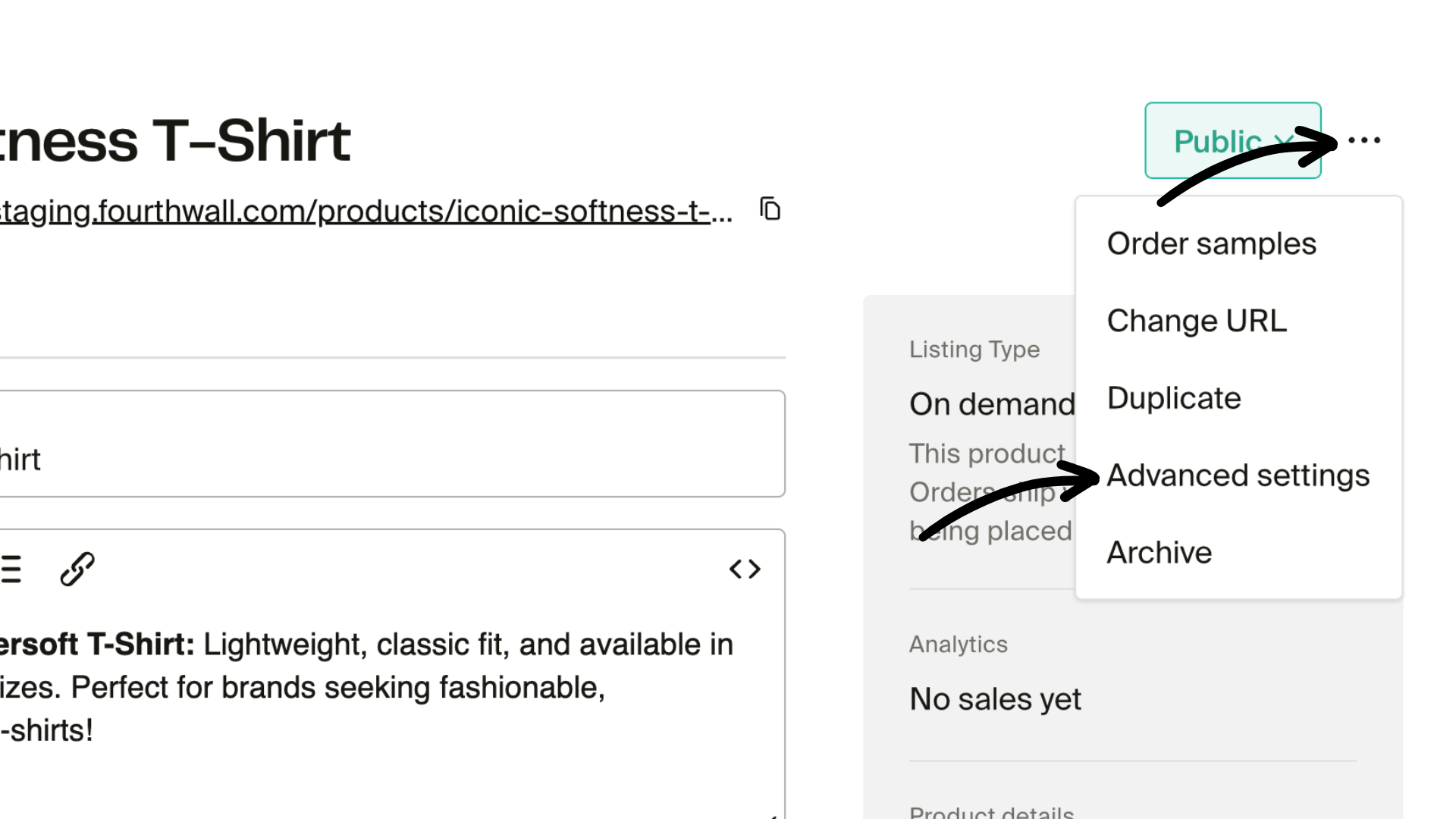Select Change URL in the dropdown menu

coord(1196,320)
